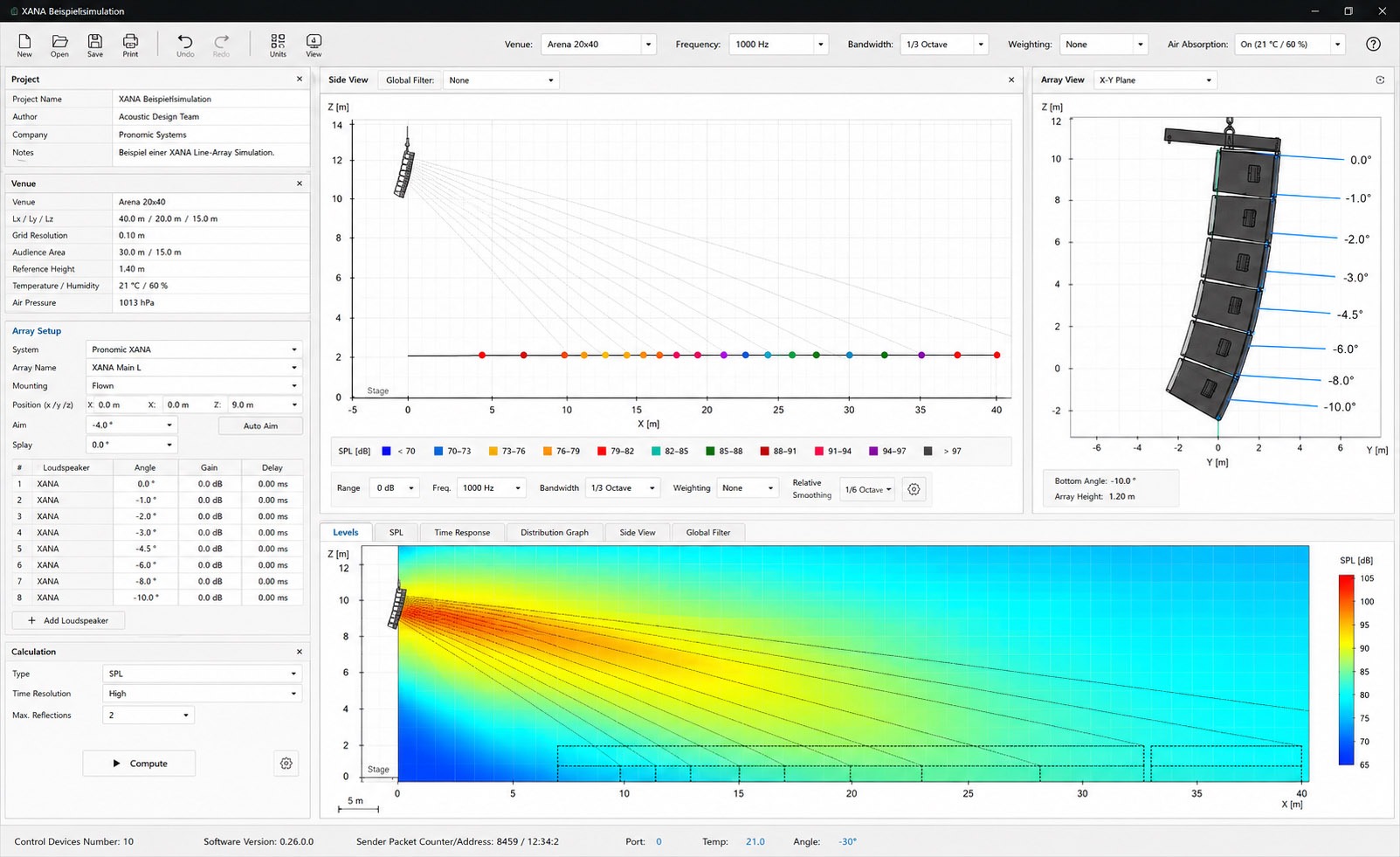Select loudspeaker row 8 angle -10.0°
The height and width of the screenshot is (857, 1400).
[145, 598]
